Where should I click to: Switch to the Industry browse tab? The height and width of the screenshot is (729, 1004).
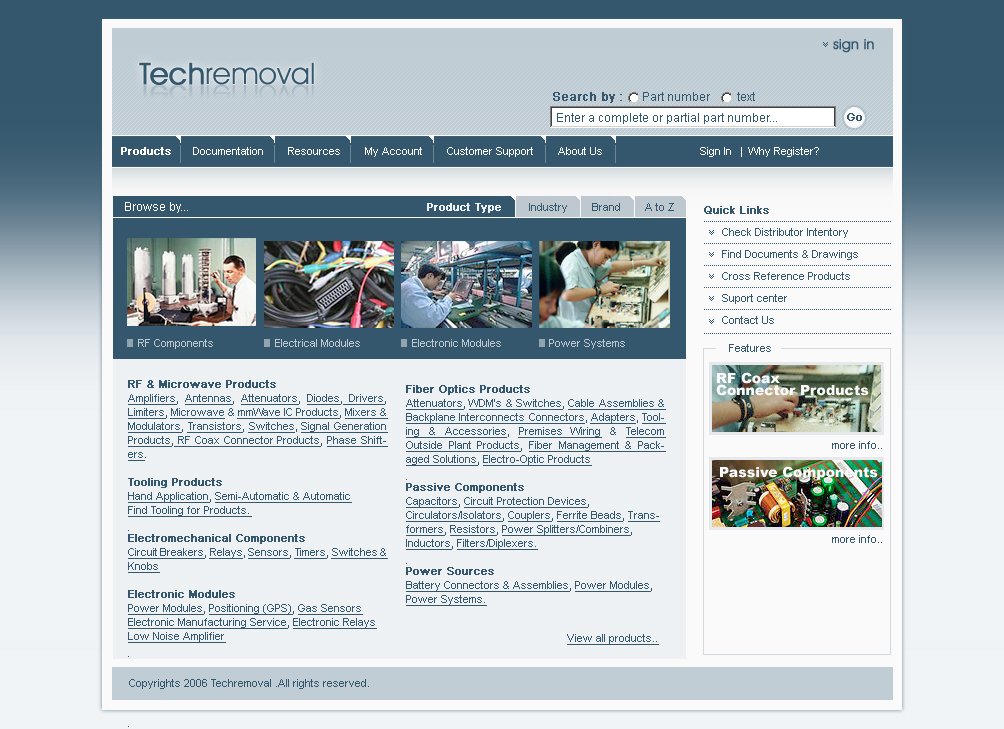[547, 207]
